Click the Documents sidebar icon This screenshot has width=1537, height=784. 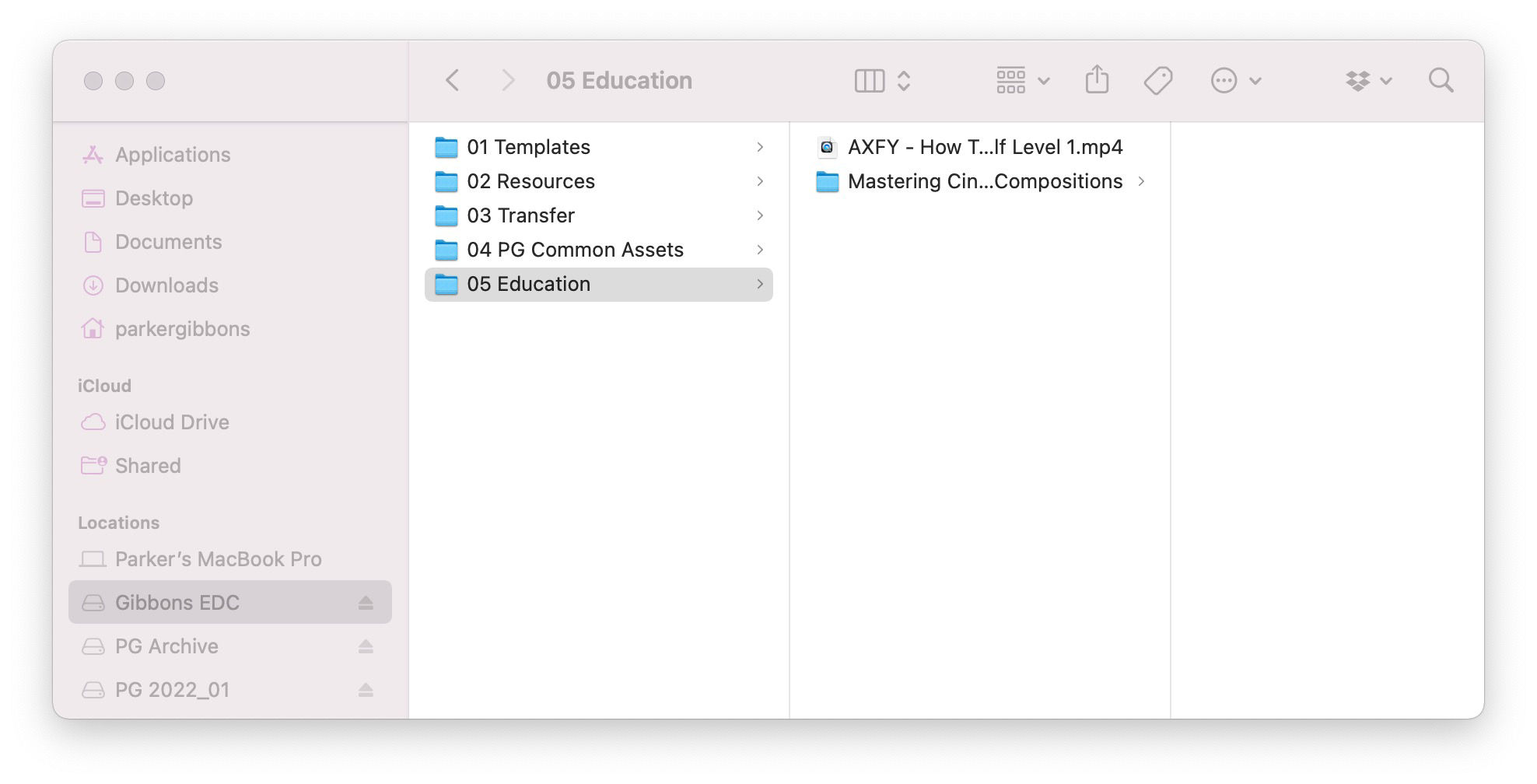coord(93,242)
